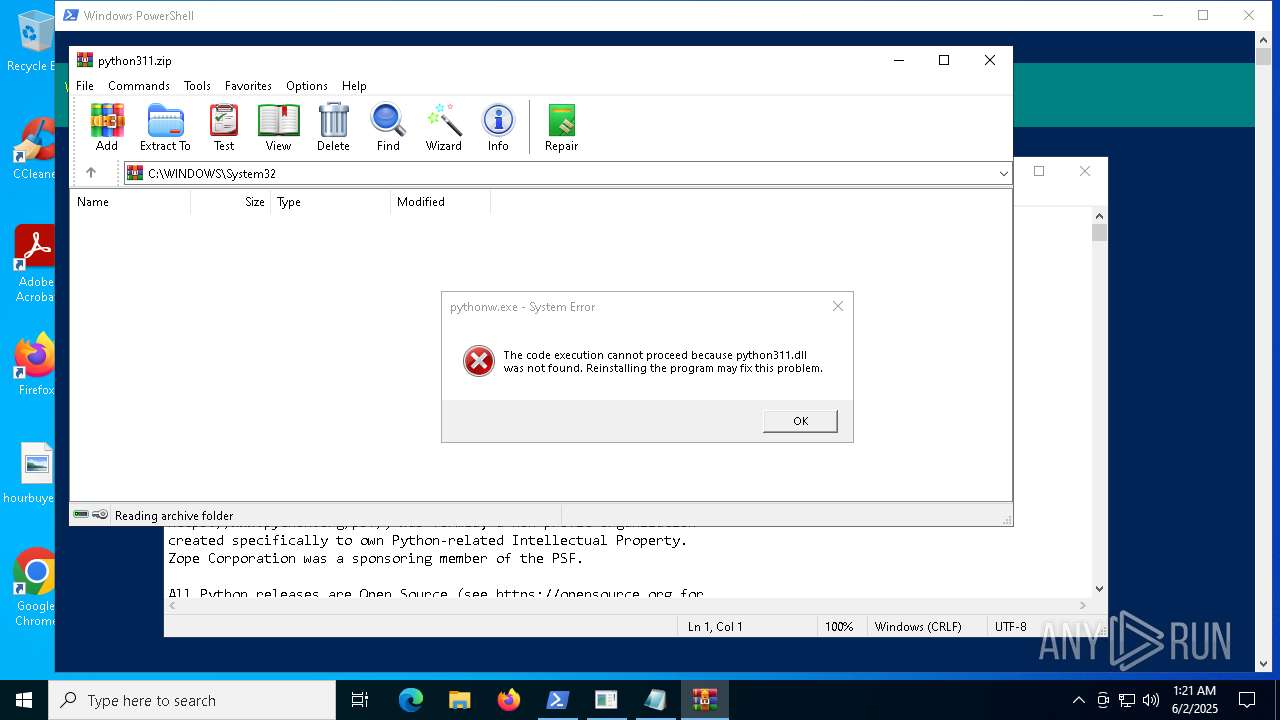Click the C:\WINDOWS\System32 path field
The image size is (1280, 720).
coord(566,174)
